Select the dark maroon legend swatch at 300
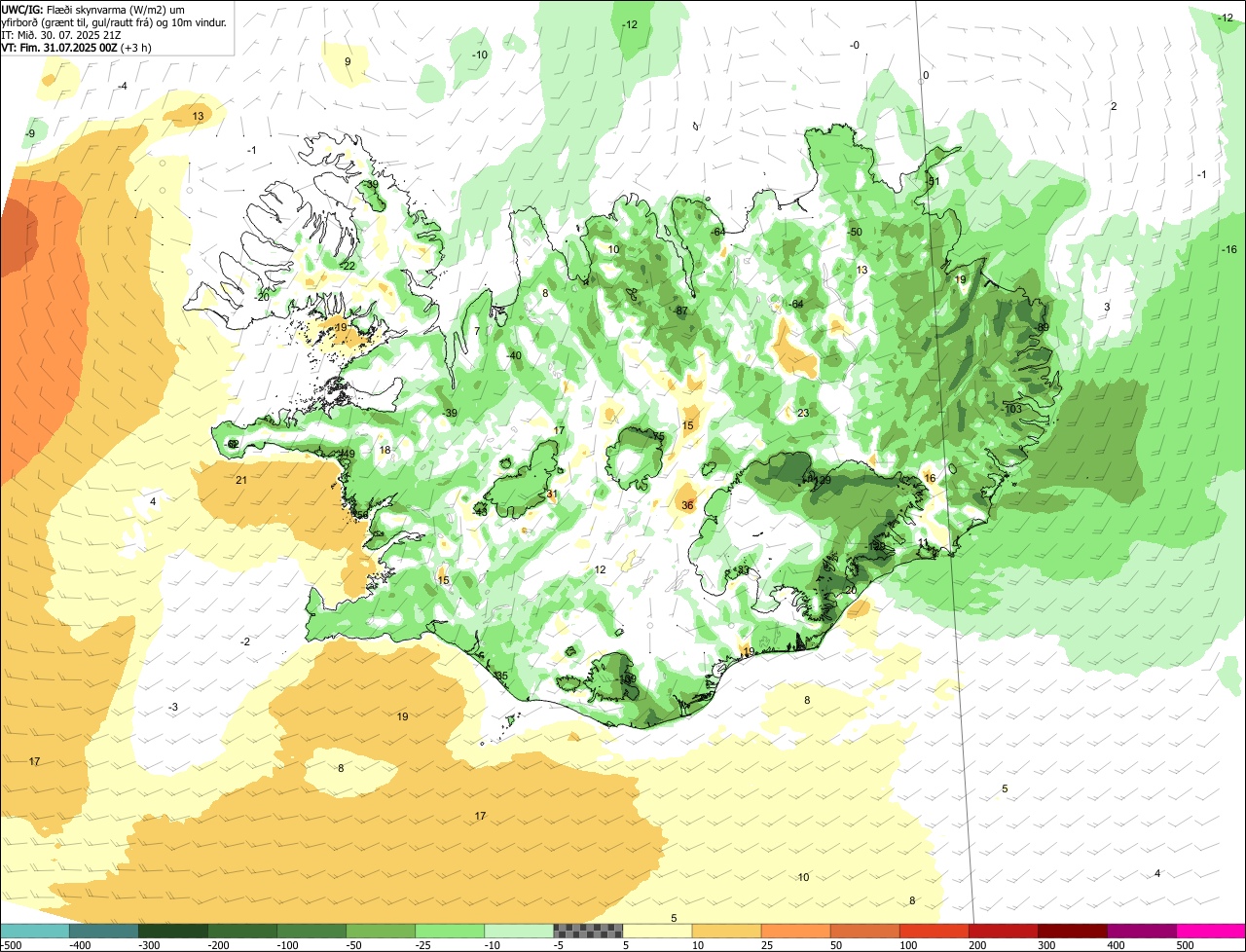Viewport: 1246px width, 952px height. click(x=1072, y=931)
